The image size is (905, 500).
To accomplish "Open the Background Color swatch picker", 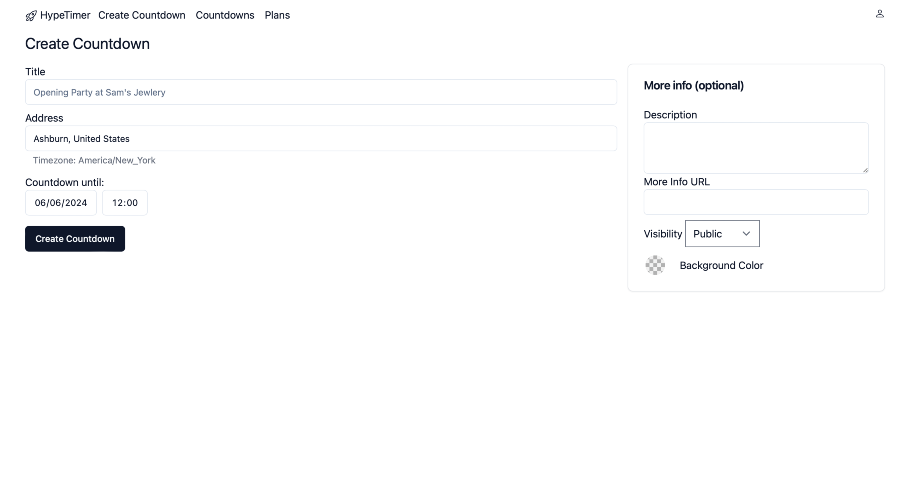I will (x=655, y=266).
